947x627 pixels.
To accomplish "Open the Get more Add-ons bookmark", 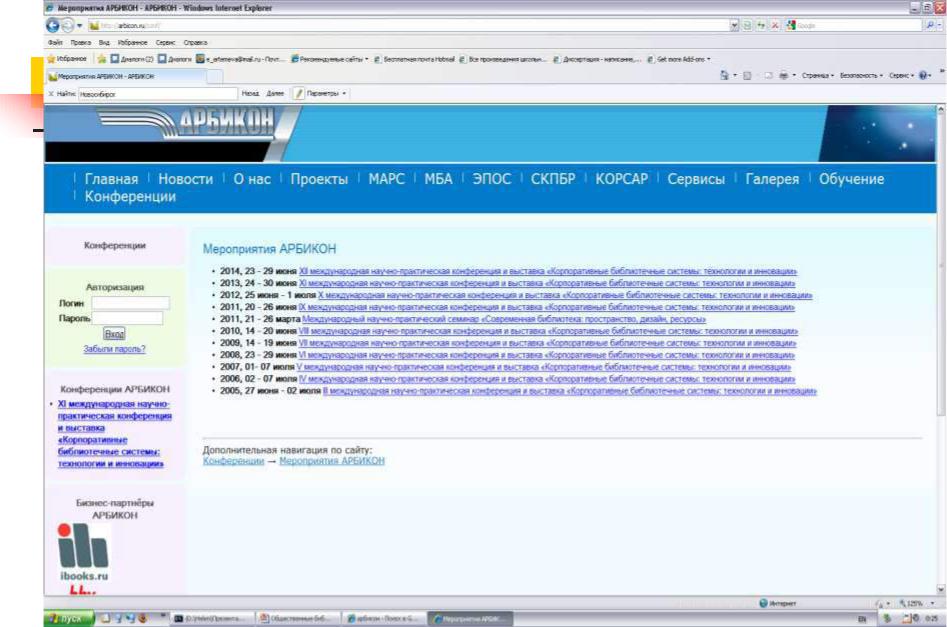I will pos(678,59).
